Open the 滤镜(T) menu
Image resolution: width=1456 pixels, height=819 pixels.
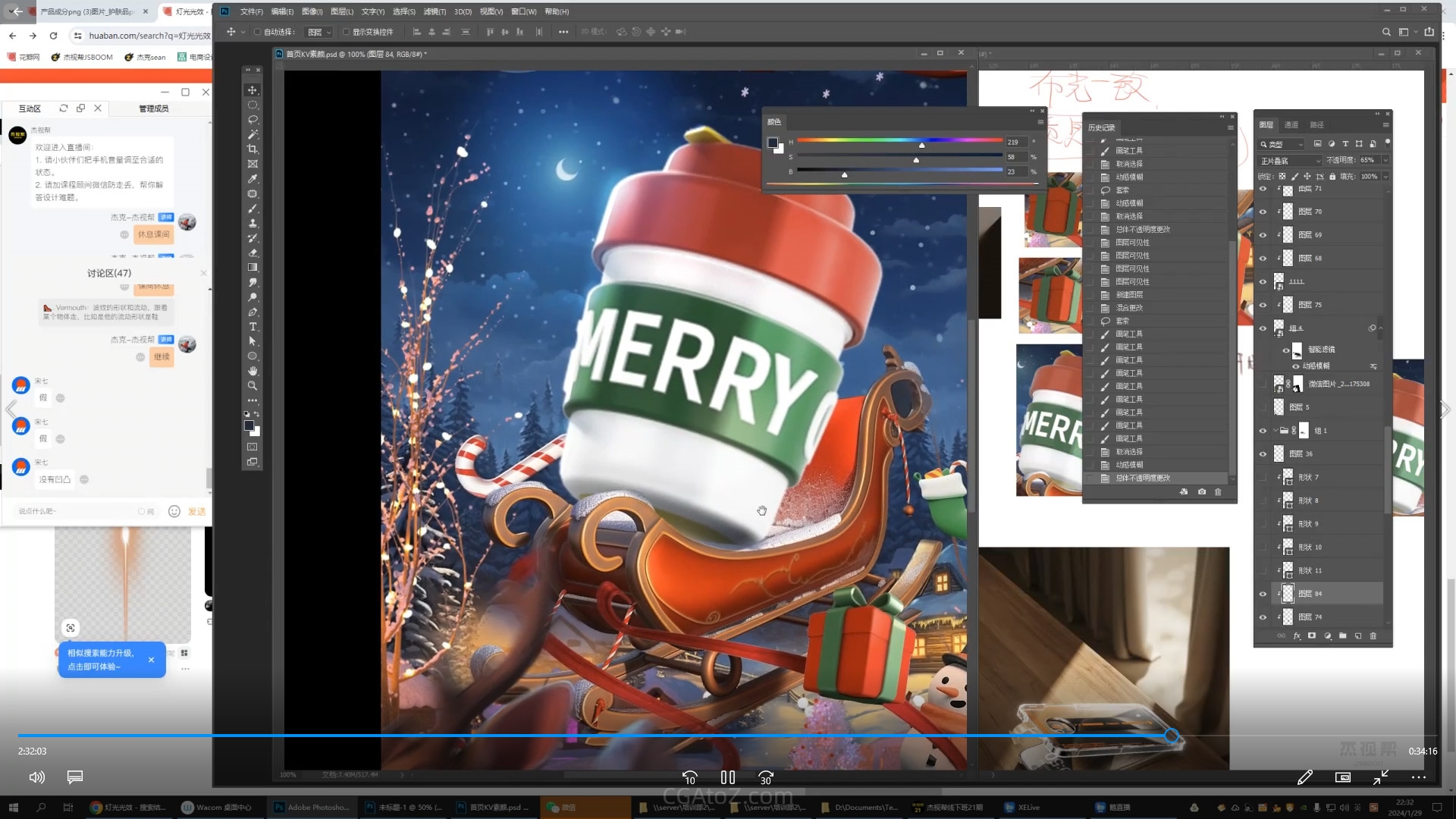pos(434,11)
